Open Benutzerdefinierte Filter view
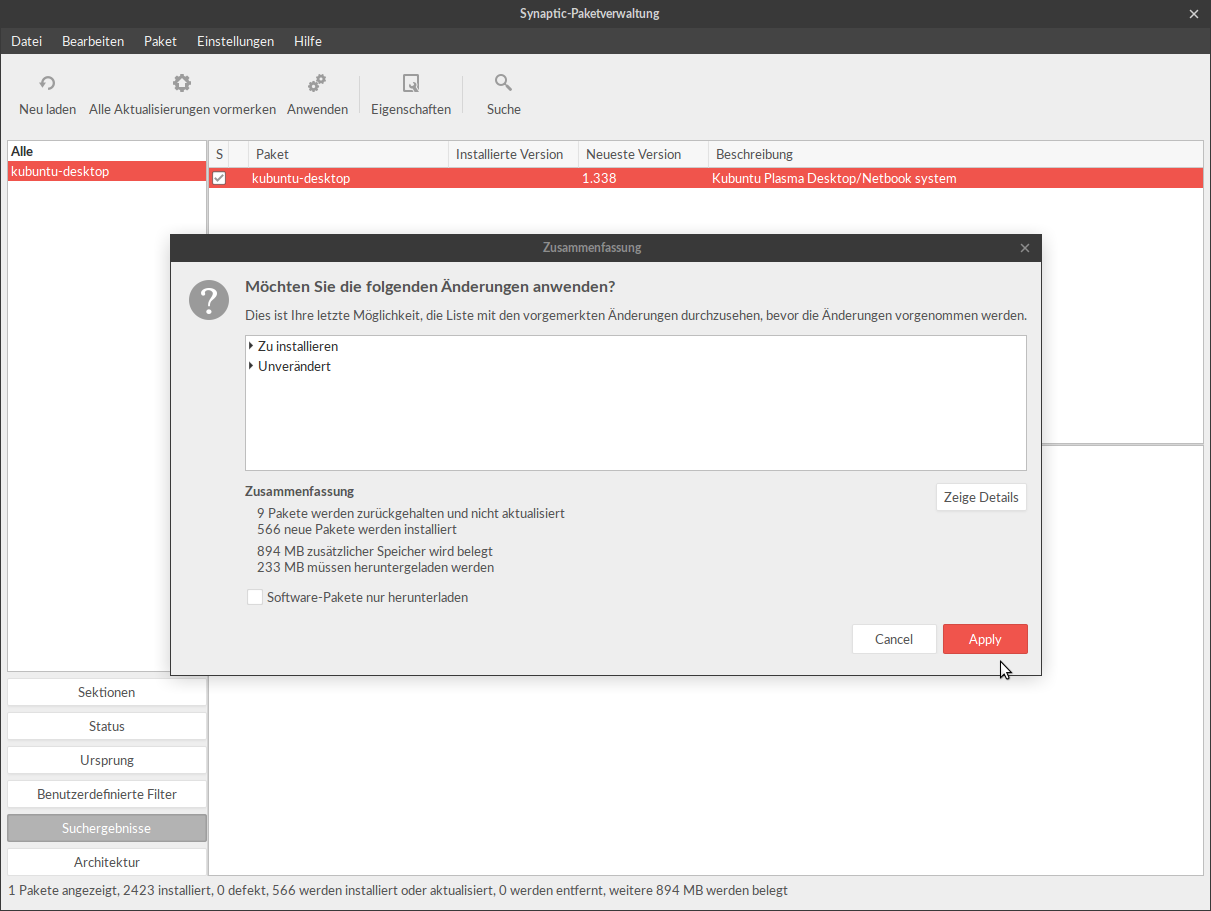Image resolution: width=1211 pixels, height=911 pixels. click(107, 794)
